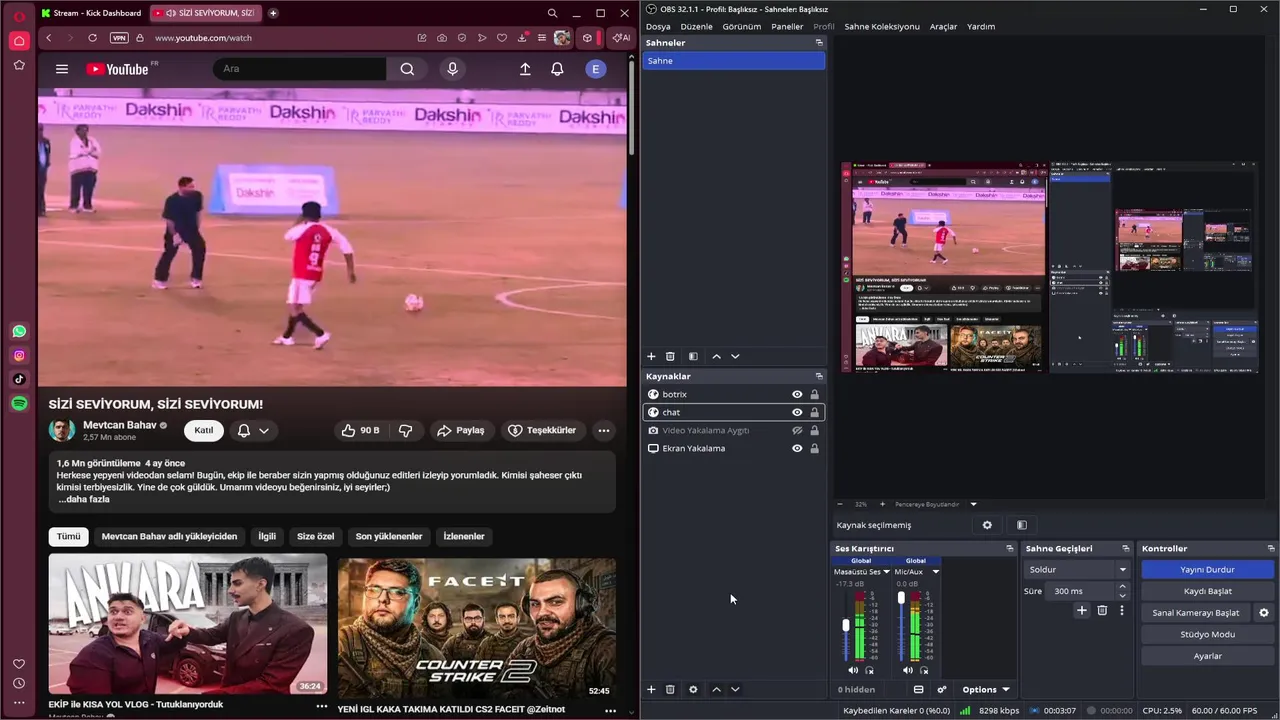This screenshot has height=720, width=1280.
Task: Open filters icon beside Kaynak seçilmemiş
Action: coord(1022,525)
